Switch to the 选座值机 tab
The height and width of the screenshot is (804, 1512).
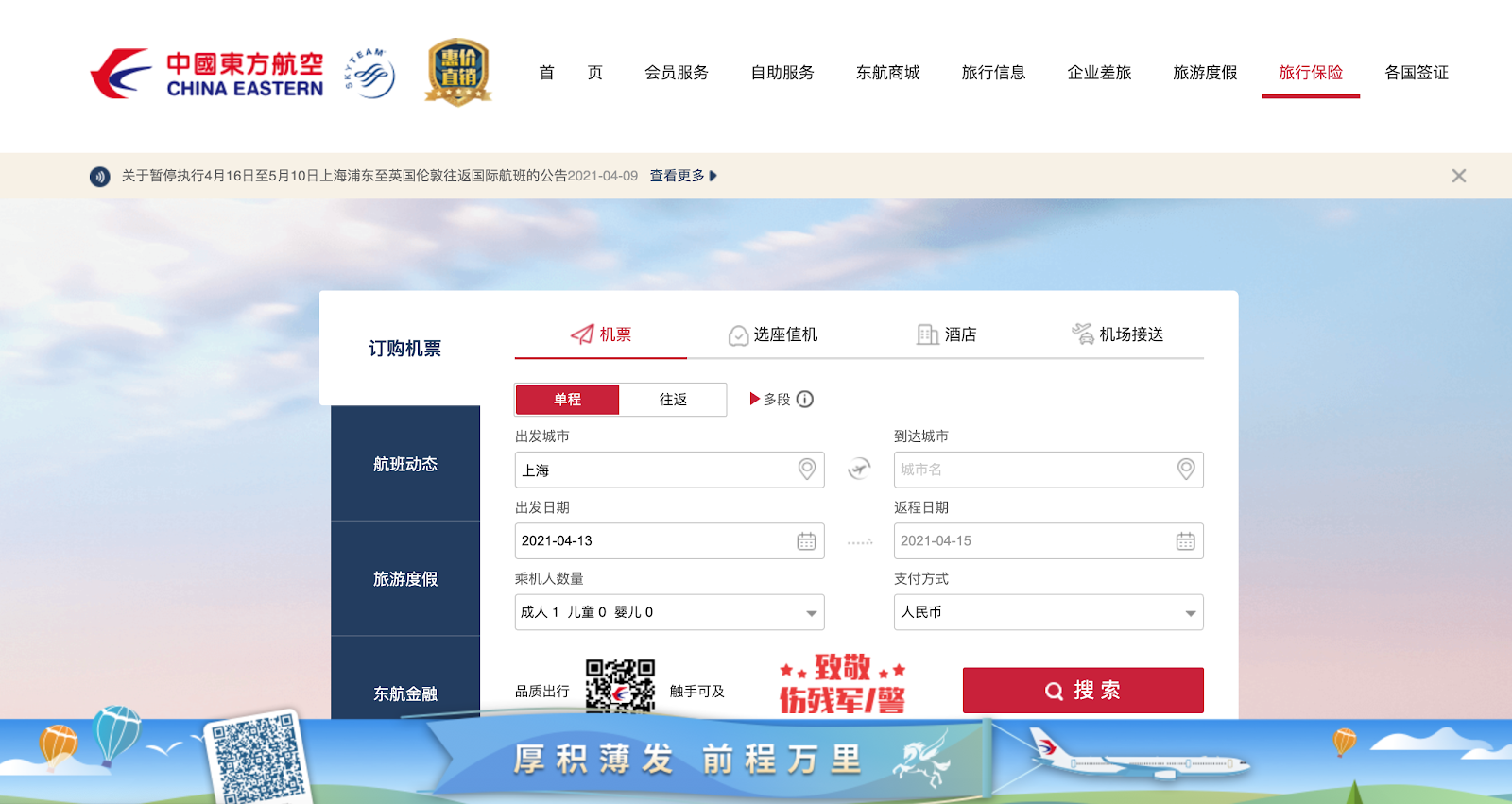point(773,334)
